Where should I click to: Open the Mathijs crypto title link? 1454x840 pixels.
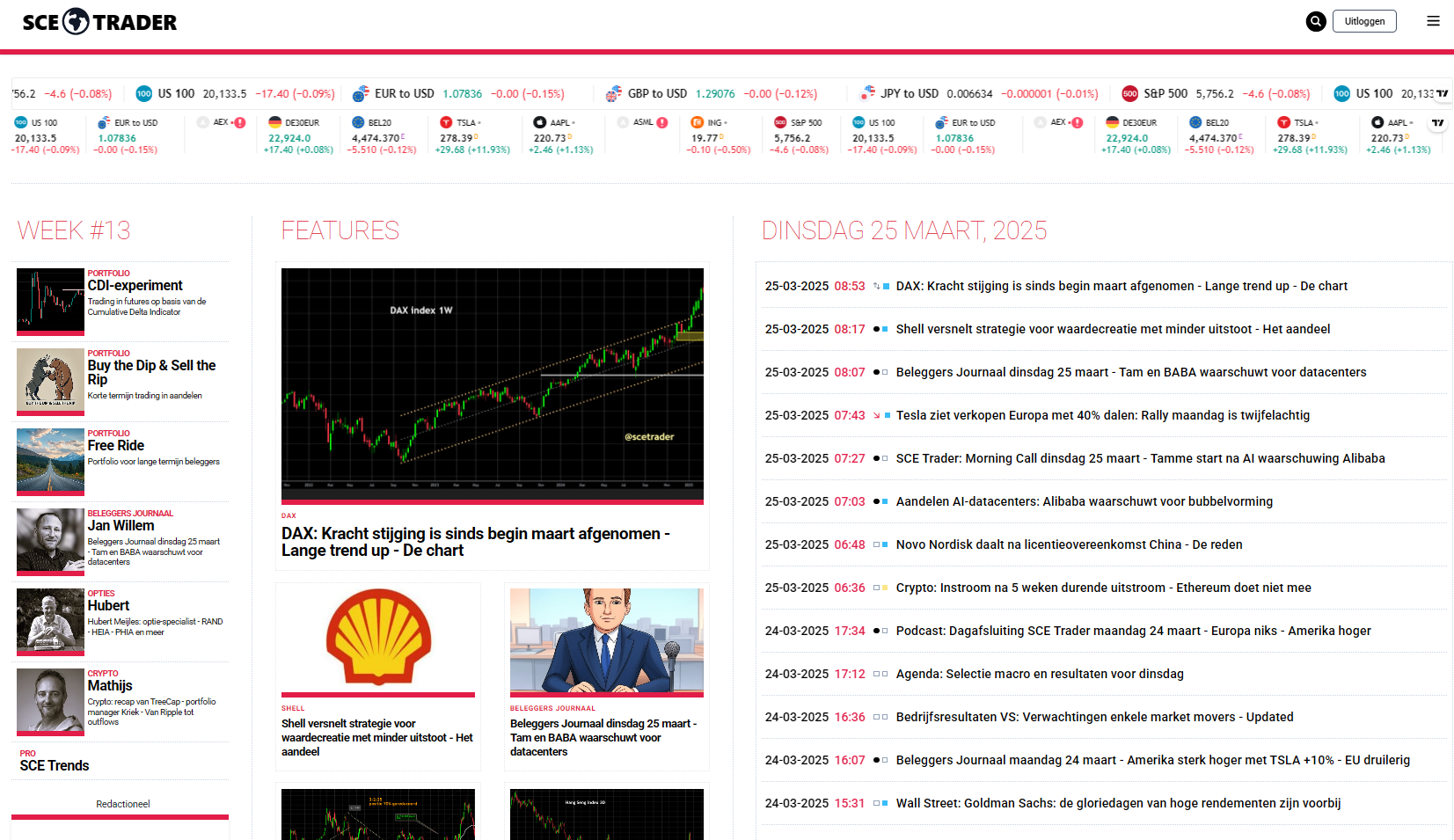click(x=110, y=685)
